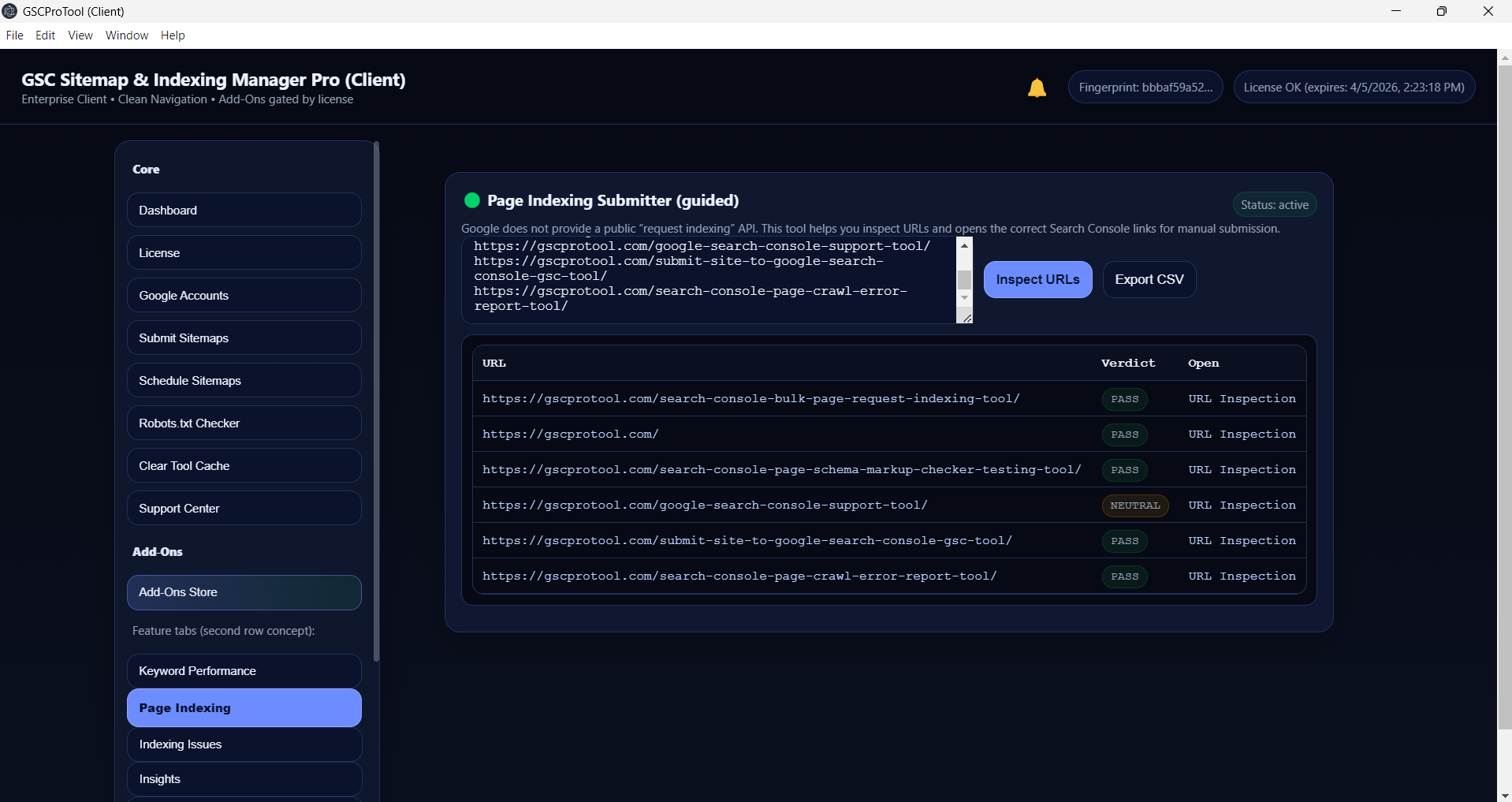Viewport: 1512px width, 802px height.
Task: Open the Window menu
Action: 127,35
